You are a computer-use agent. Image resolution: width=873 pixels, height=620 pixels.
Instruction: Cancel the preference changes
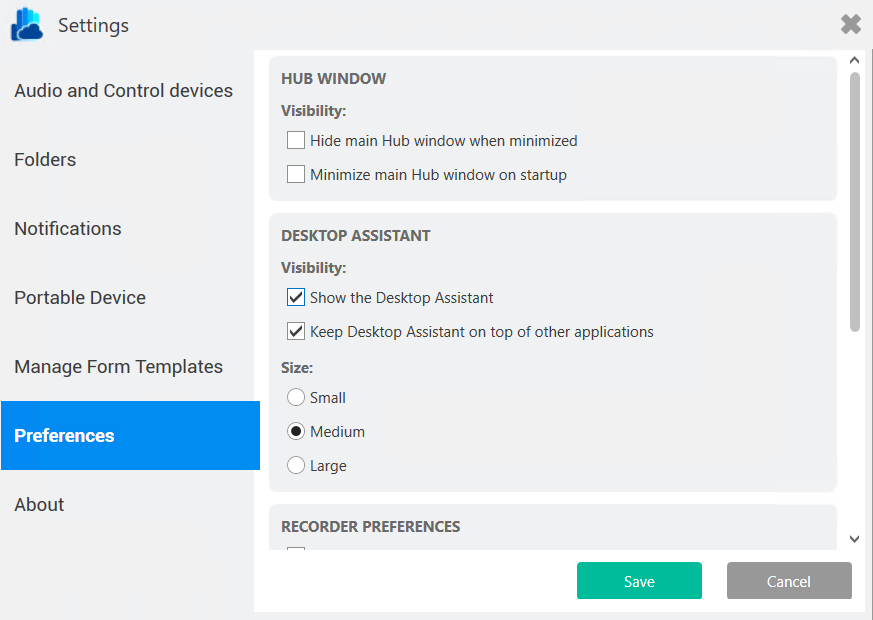[x=789, y=581]
